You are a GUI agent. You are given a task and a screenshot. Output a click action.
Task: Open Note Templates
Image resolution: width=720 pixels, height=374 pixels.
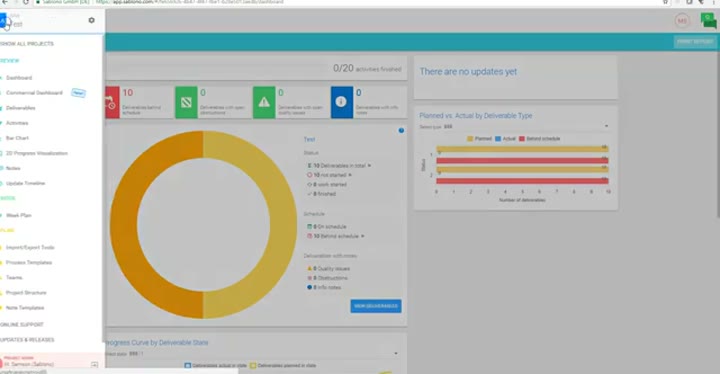pyautogui.click(x=25, y=308)
